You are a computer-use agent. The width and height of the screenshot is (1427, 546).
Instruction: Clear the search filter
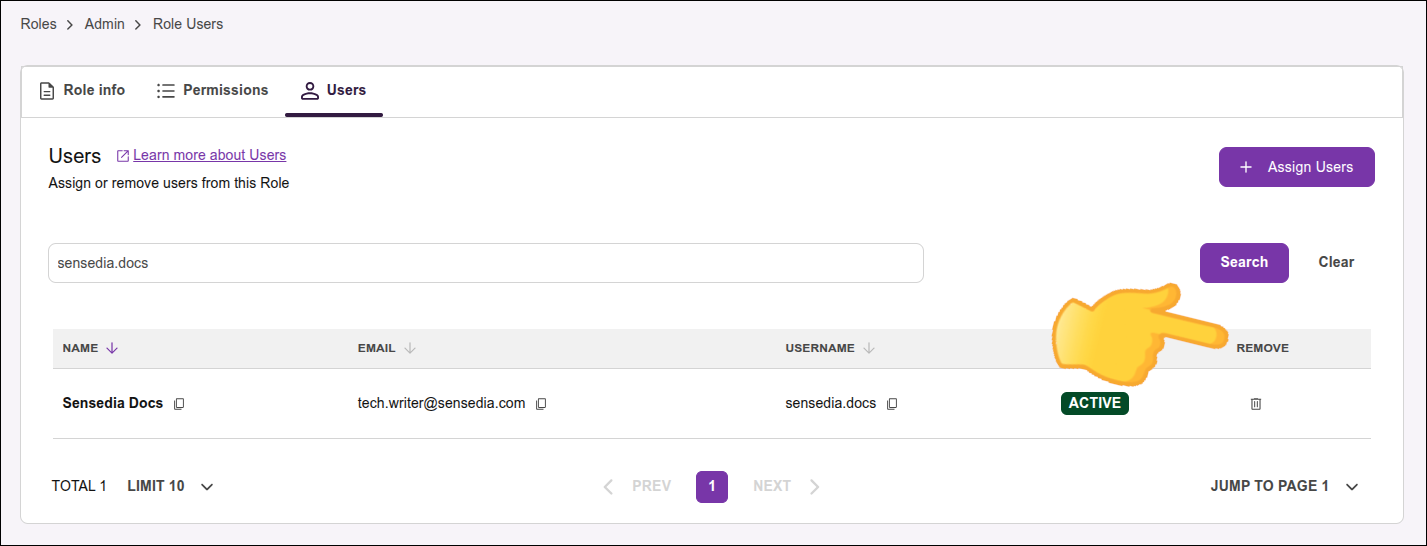[1335, 262]
